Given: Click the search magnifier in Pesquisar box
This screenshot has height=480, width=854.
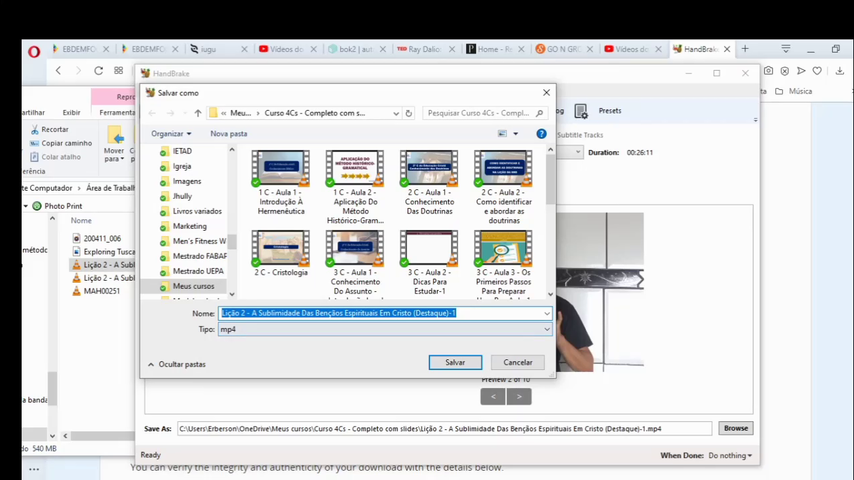Looking at the screenshot, I should [x=539, y=113].
